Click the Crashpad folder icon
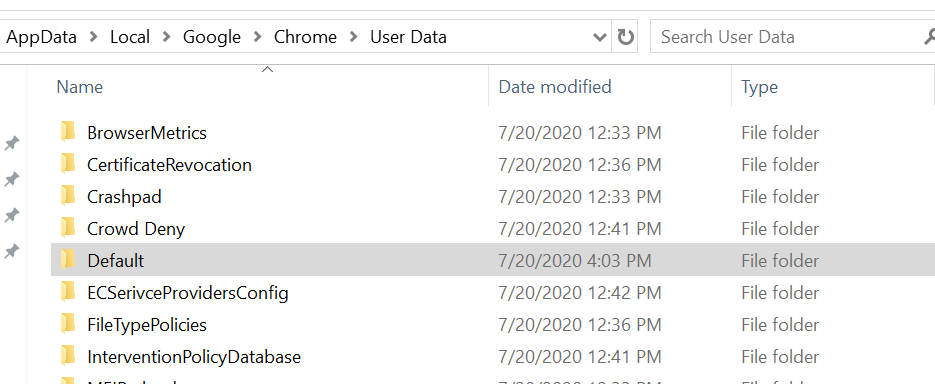The height and width of the screenshot is (384, 935). coord(69,196)
